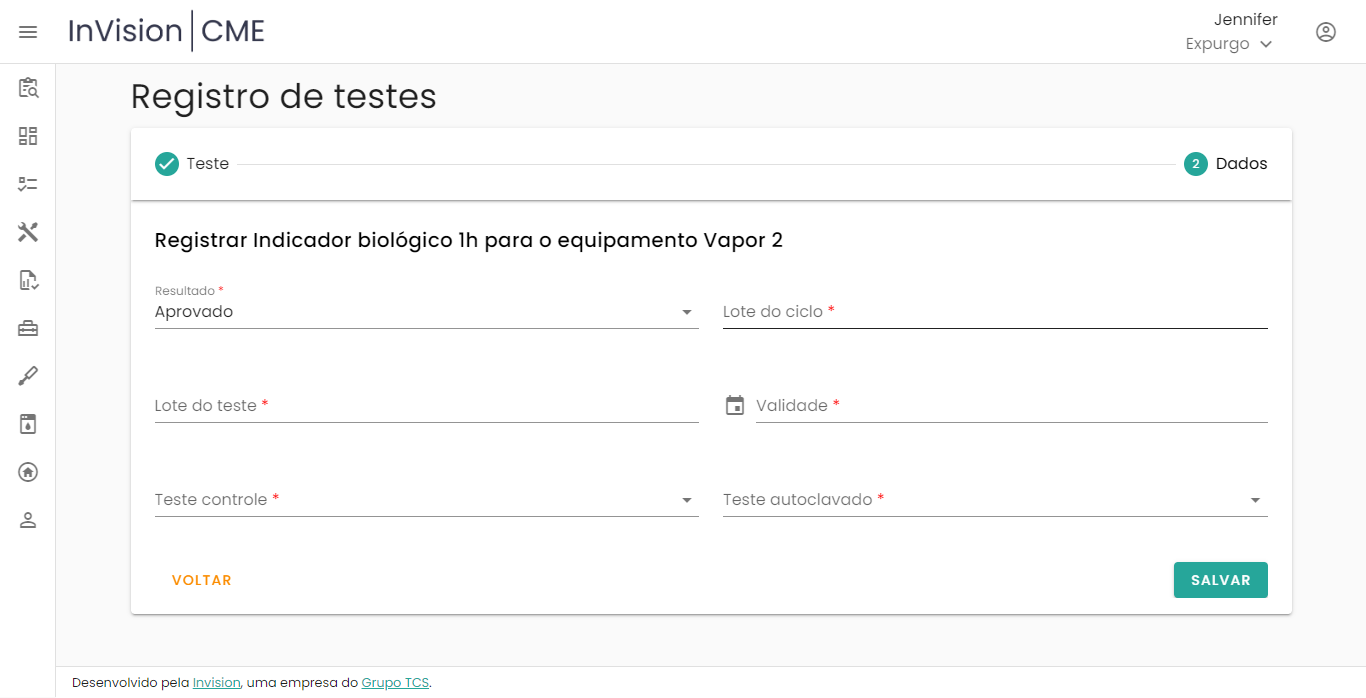Click the toolbox kit sidebar icon

(28, 328)
